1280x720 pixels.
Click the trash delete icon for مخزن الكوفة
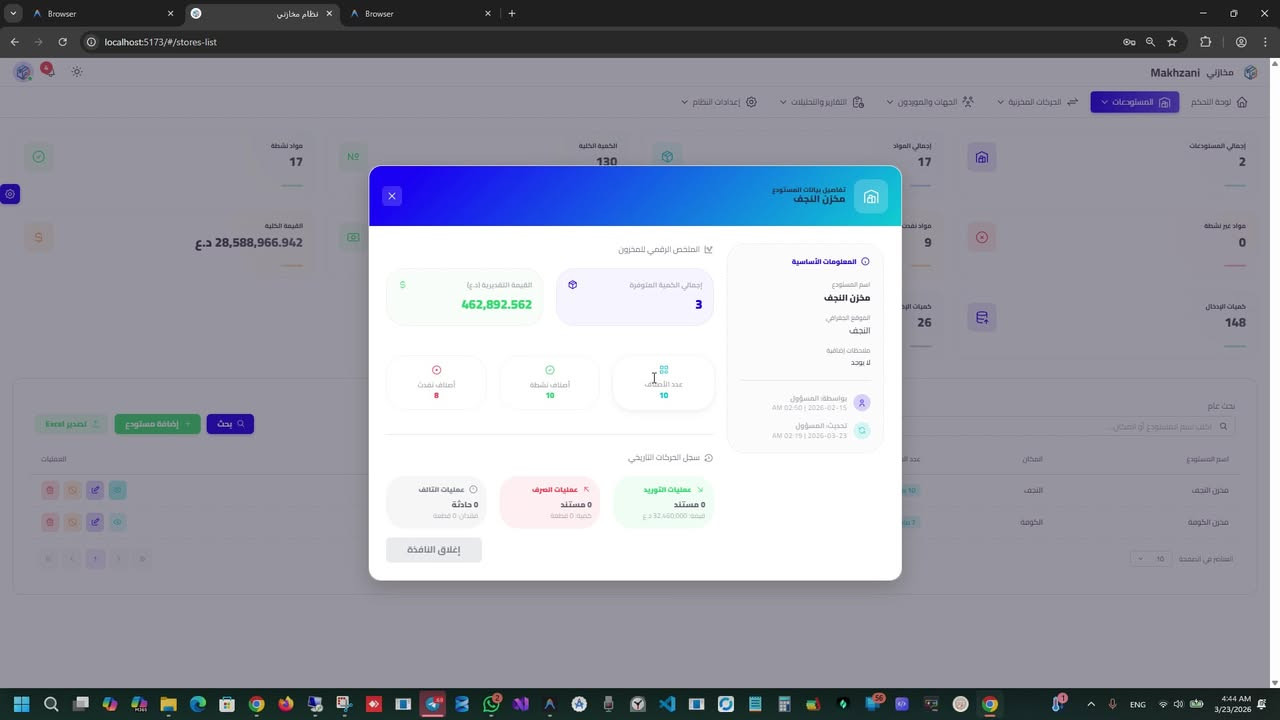[x=50, y=521]
